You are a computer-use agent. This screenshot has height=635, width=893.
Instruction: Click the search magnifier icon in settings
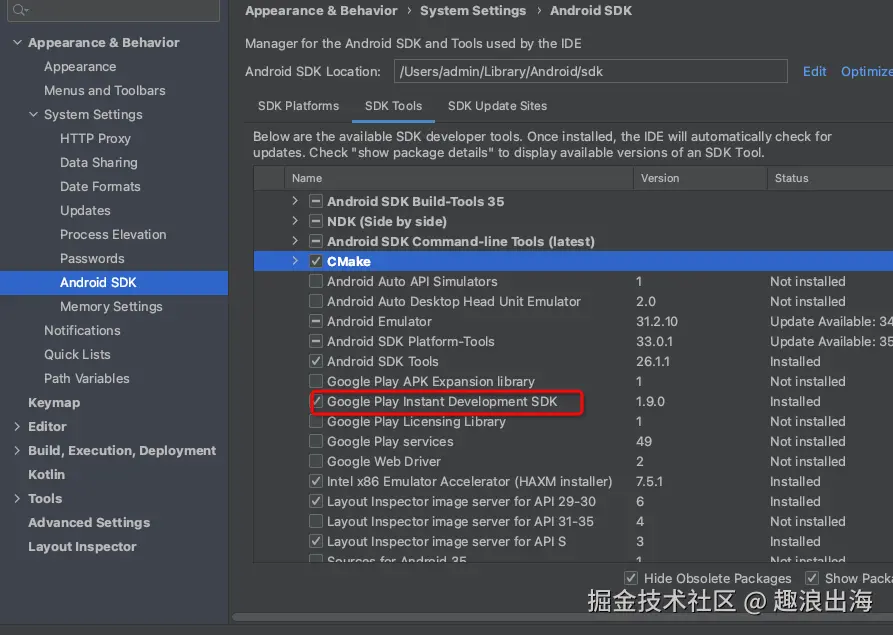point(19,10)
